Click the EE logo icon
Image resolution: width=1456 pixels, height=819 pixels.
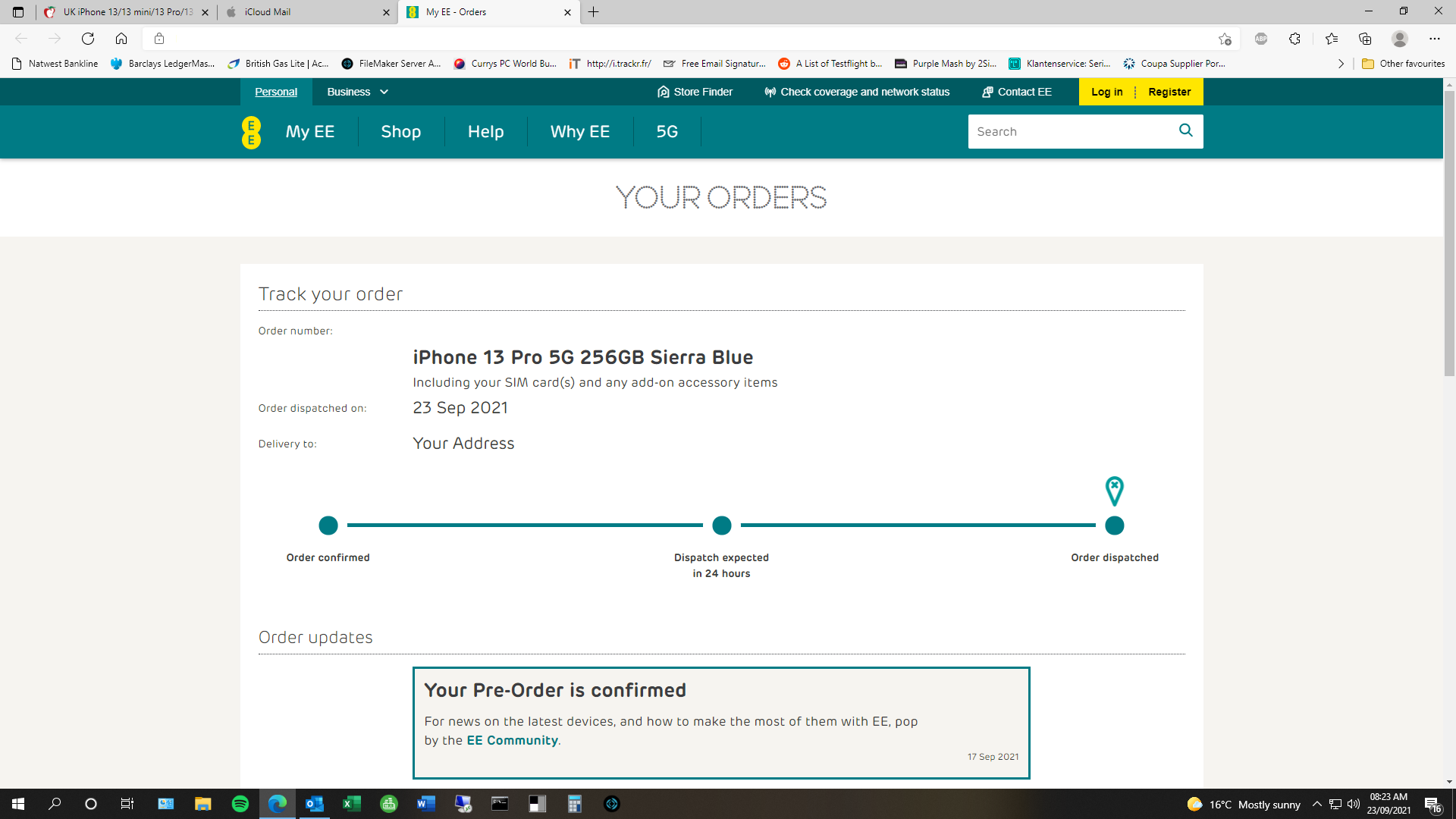[x=251, y=132]
